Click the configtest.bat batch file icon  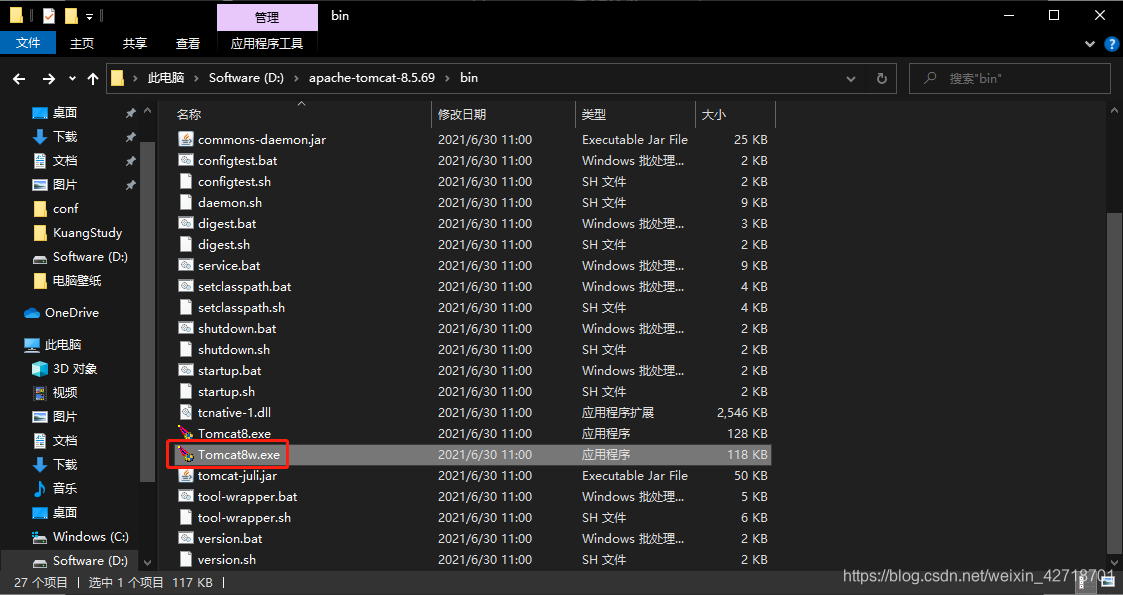coord(186,160)
